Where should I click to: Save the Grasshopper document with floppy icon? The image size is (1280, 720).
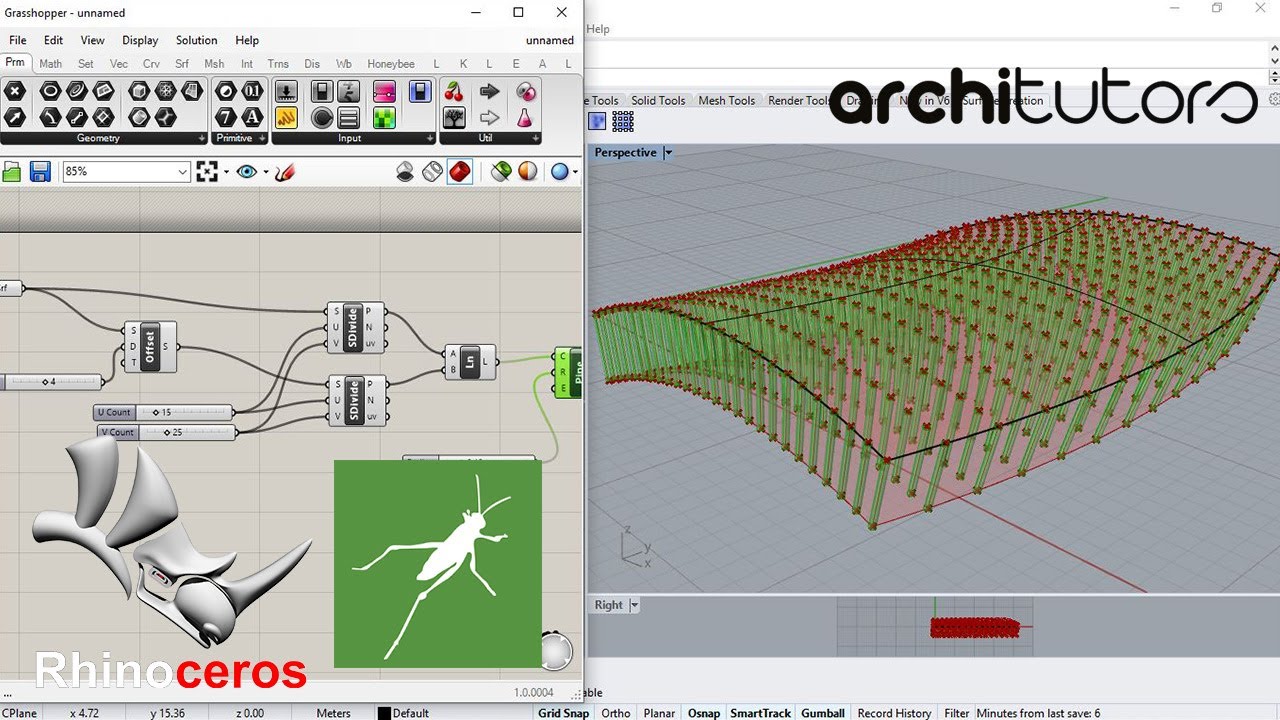(x=40, y=172)
